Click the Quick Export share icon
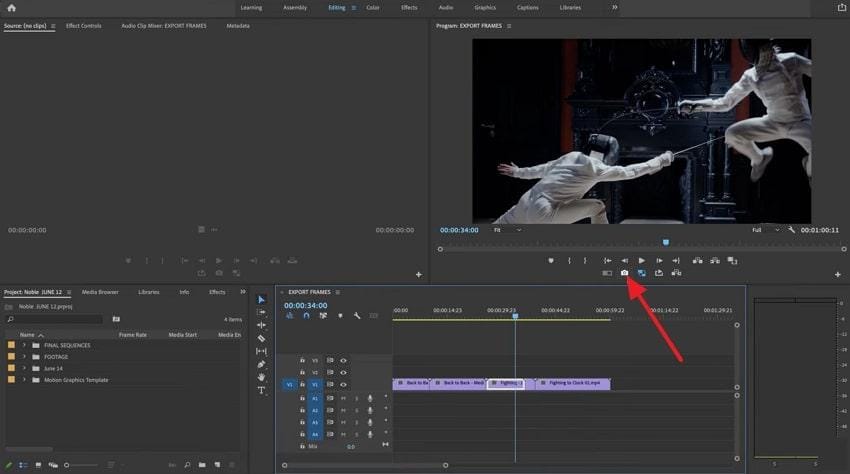Screen dimensions: 850x474 [x=841, y=7]
